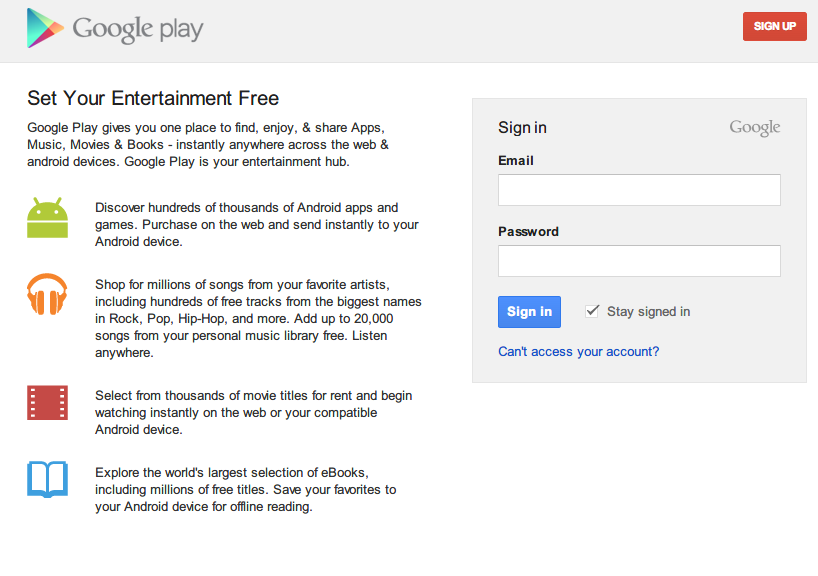The width and height of the screenshot is (818, 576).
Task: Click the Google play wordmark text
Action: click(137, 28)
